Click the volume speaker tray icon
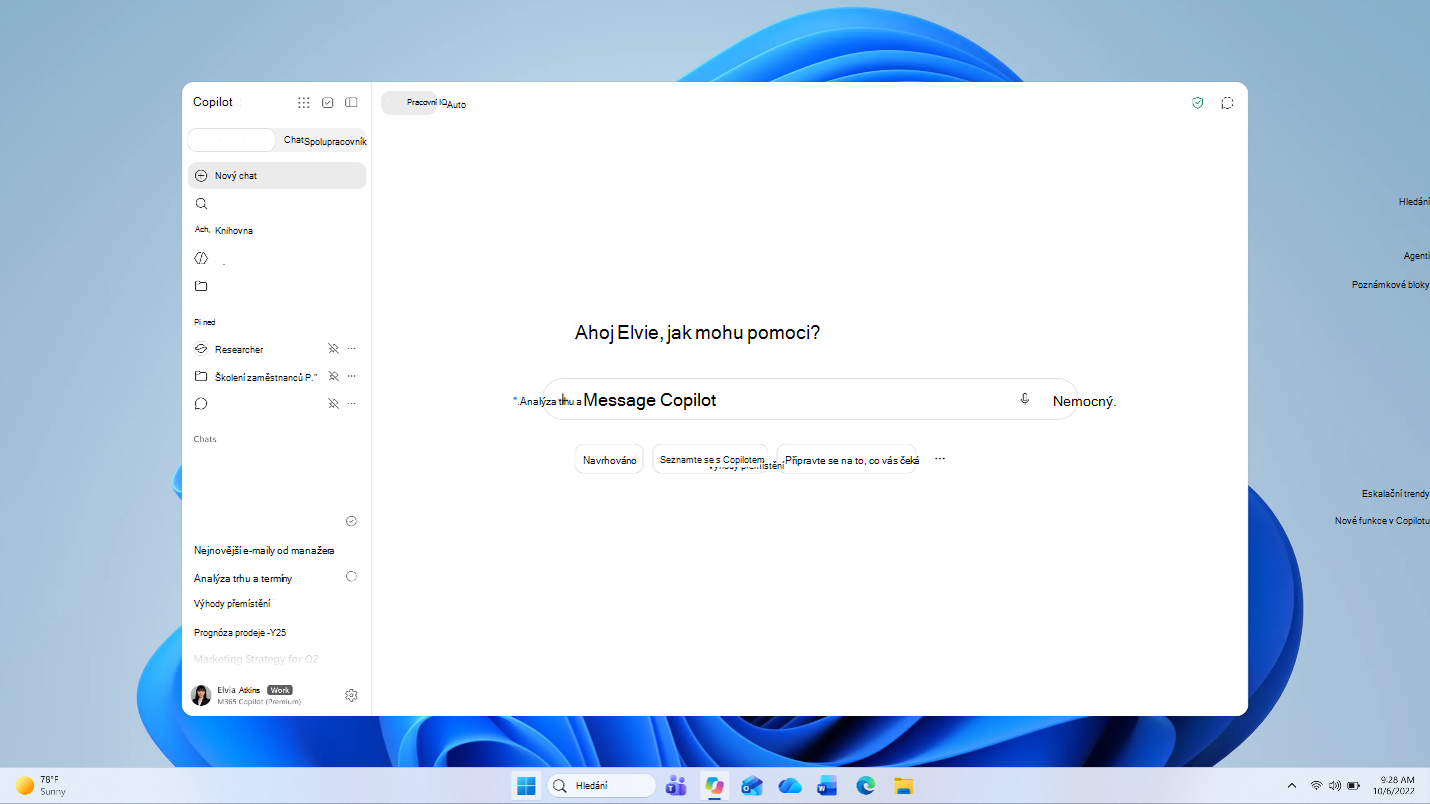Viewport: 1430px width, 804px height. click(1335, 786)
